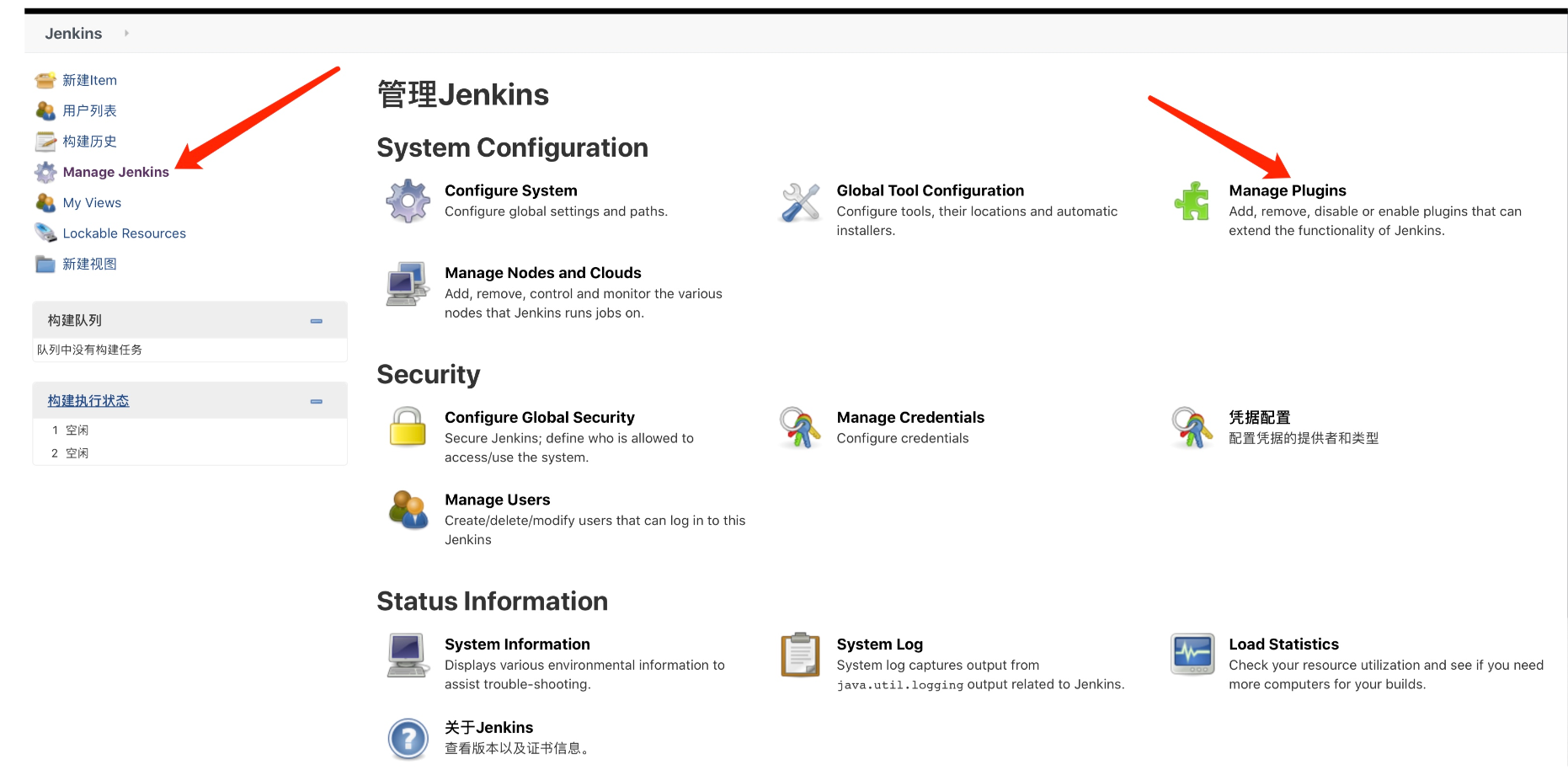
Task: Click the 凭据配置 keys icon
Action: coord(1192,427)
